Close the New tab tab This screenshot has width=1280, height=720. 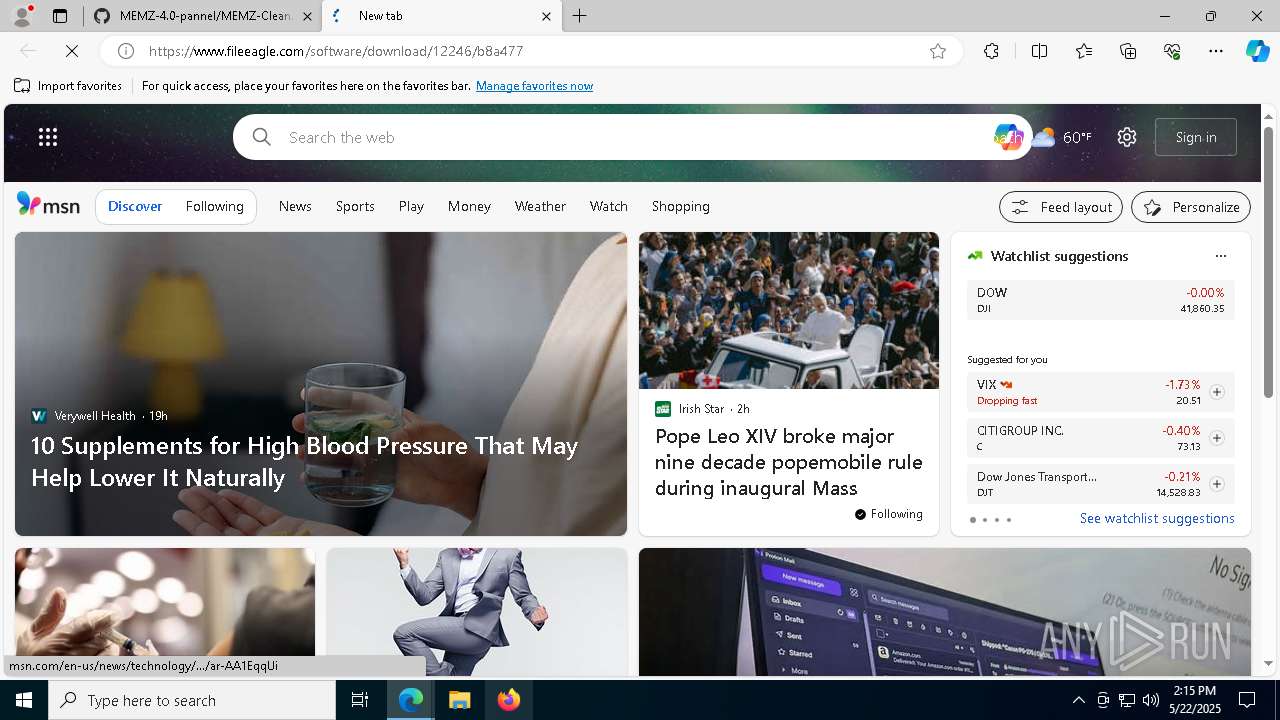click(546, 16)
